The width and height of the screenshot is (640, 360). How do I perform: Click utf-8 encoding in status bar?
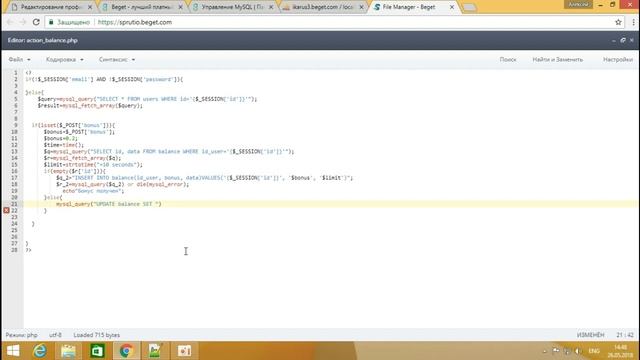[x=56, y=335]
